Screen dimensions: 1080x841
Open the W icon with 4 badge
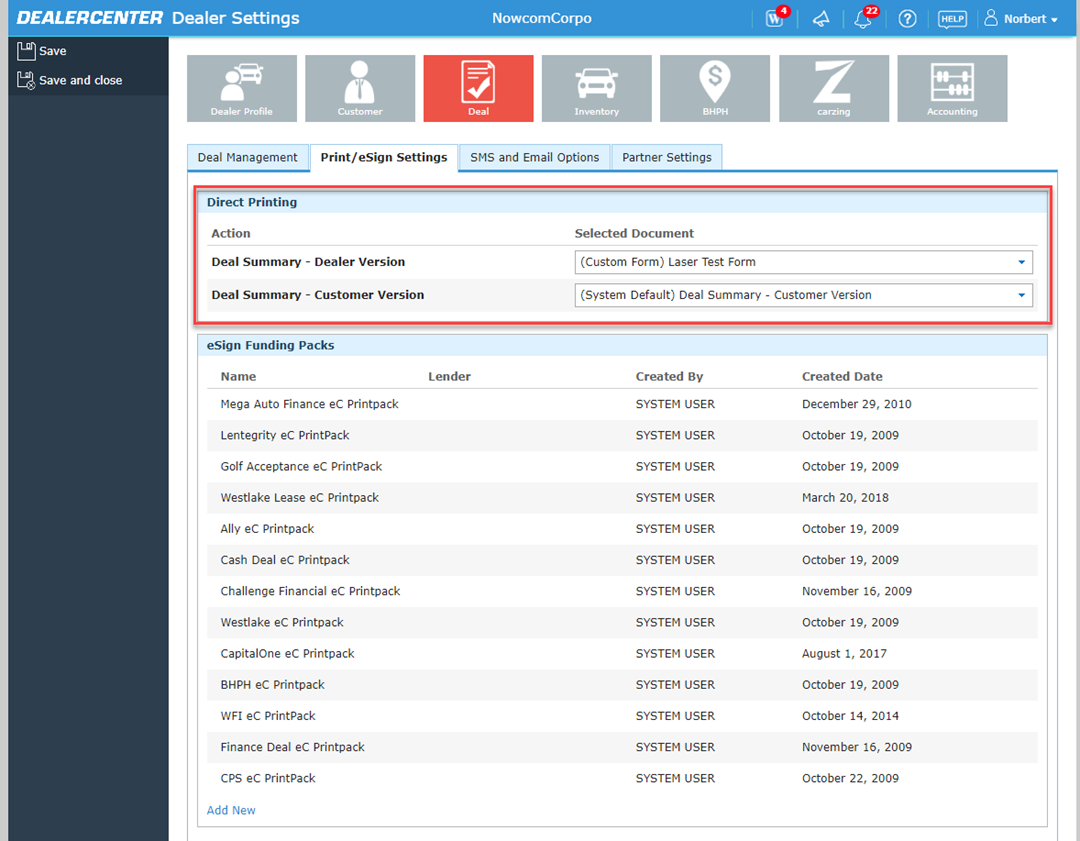(x=776, y=18)
